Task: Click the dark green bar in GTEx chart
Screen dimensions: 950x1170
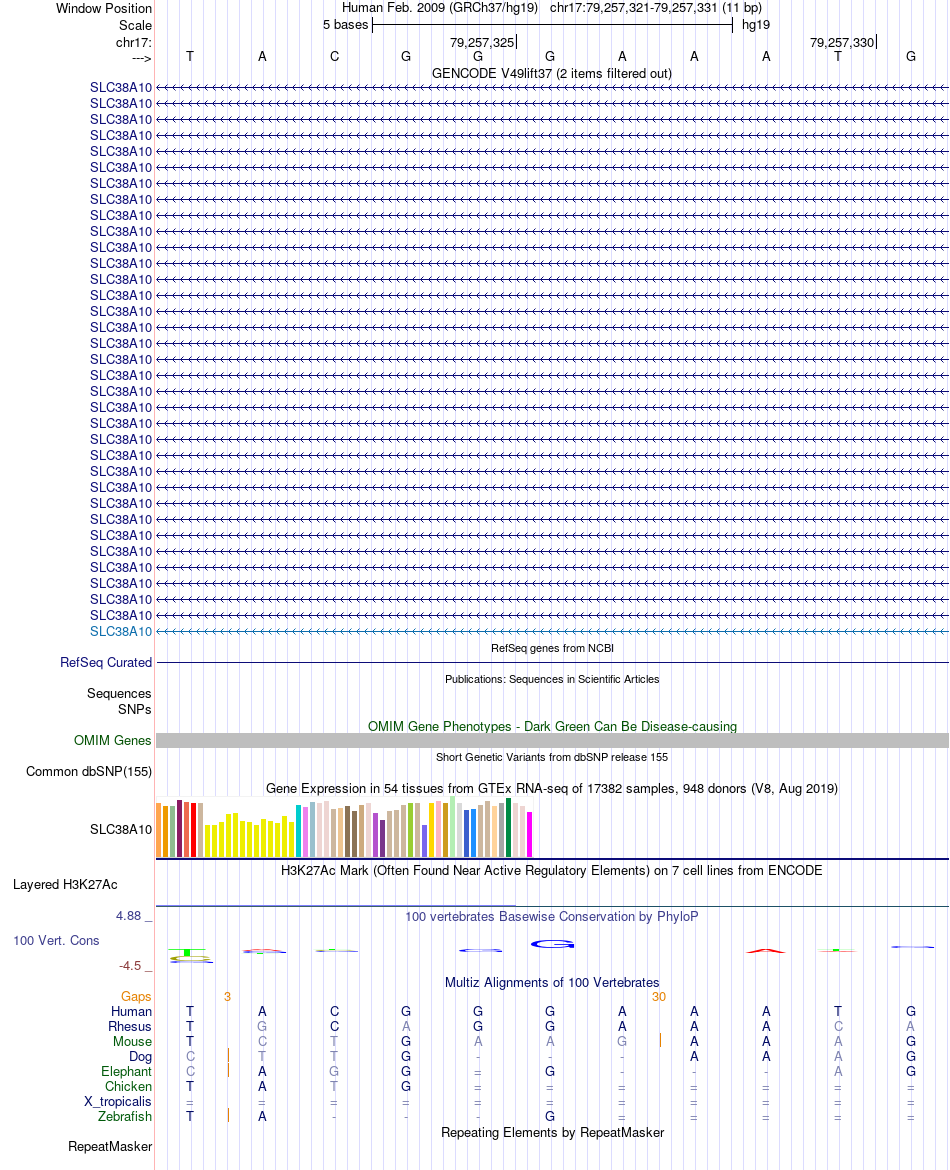Action: [x=509, y=828]
